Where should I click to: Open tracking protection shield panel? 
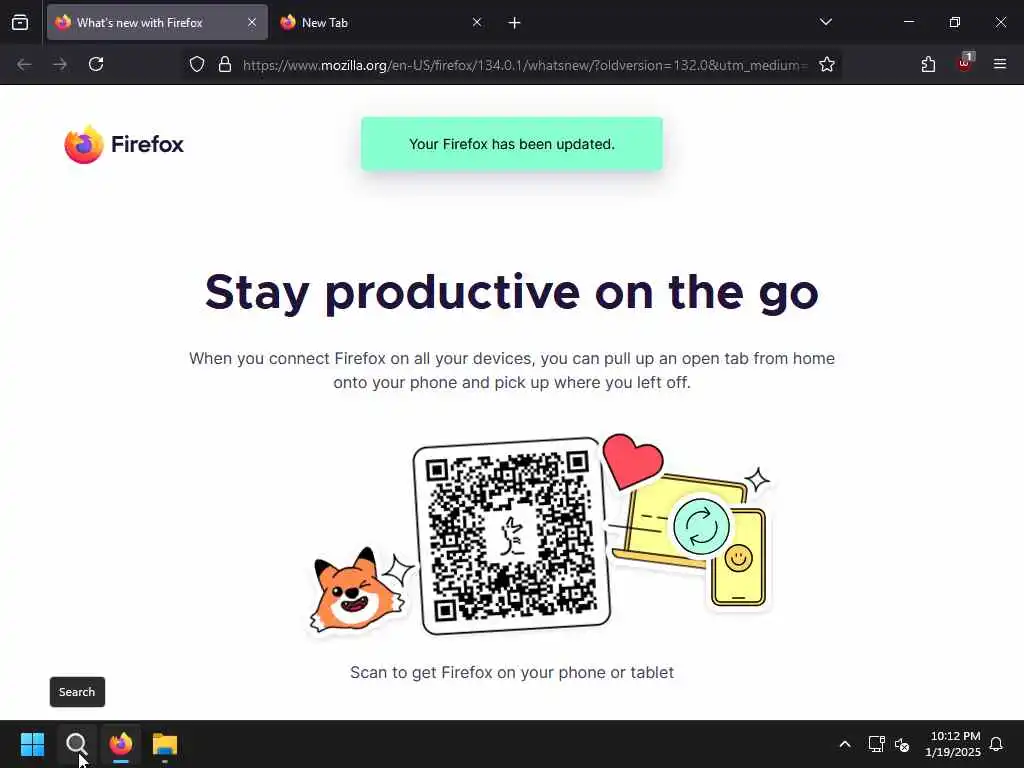tap(197, 64)
